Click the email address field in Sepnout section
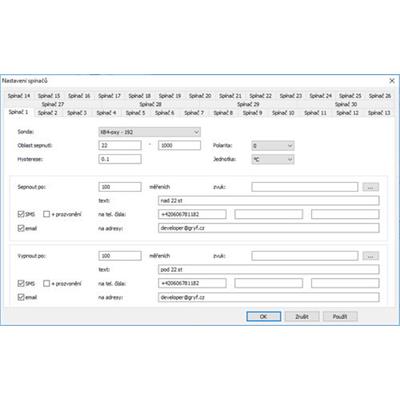The height and width of the screenshot is (400, 400). click(x=269, y=228)
